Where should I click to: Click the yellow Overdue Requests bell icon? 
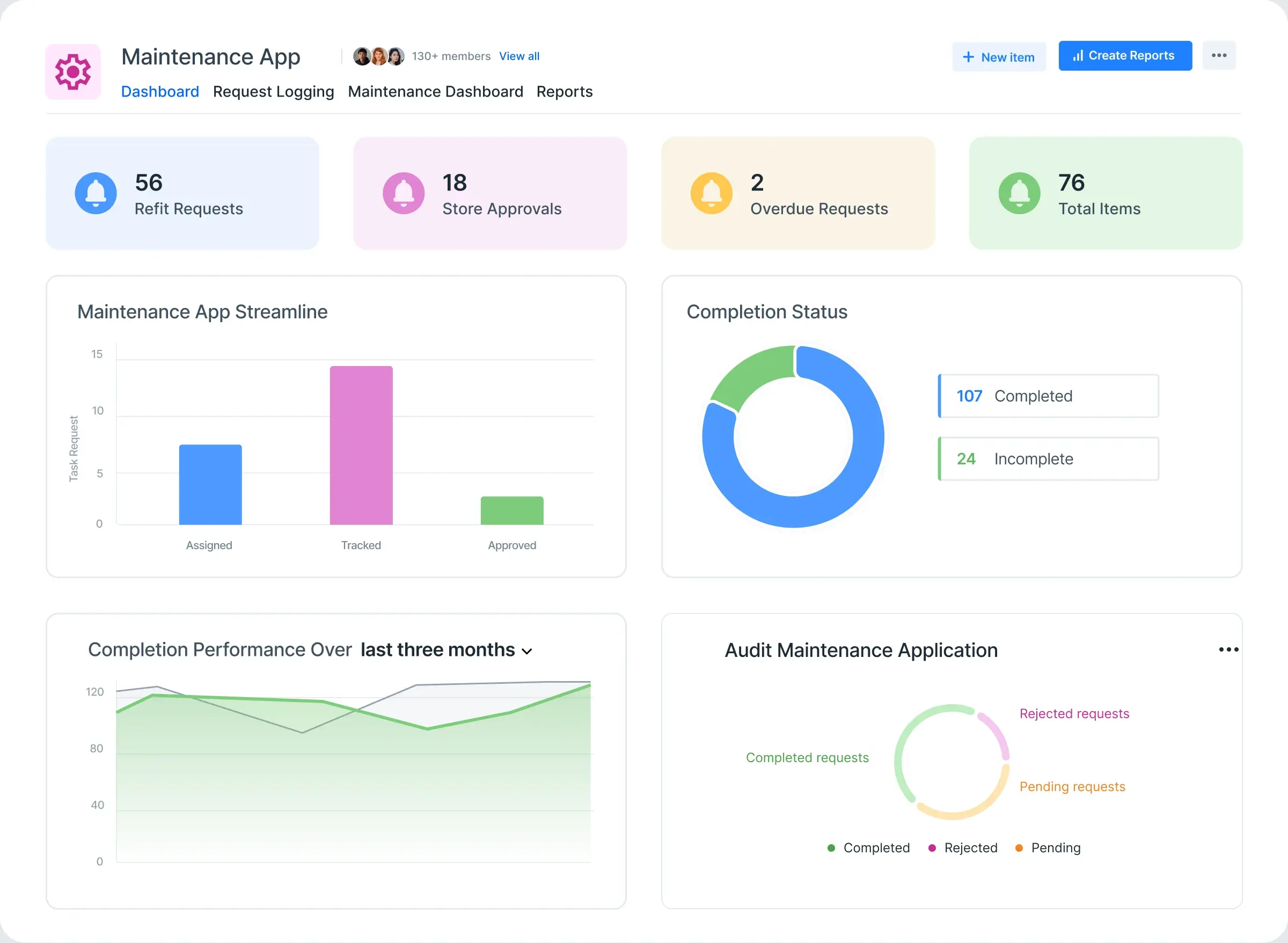711,193
